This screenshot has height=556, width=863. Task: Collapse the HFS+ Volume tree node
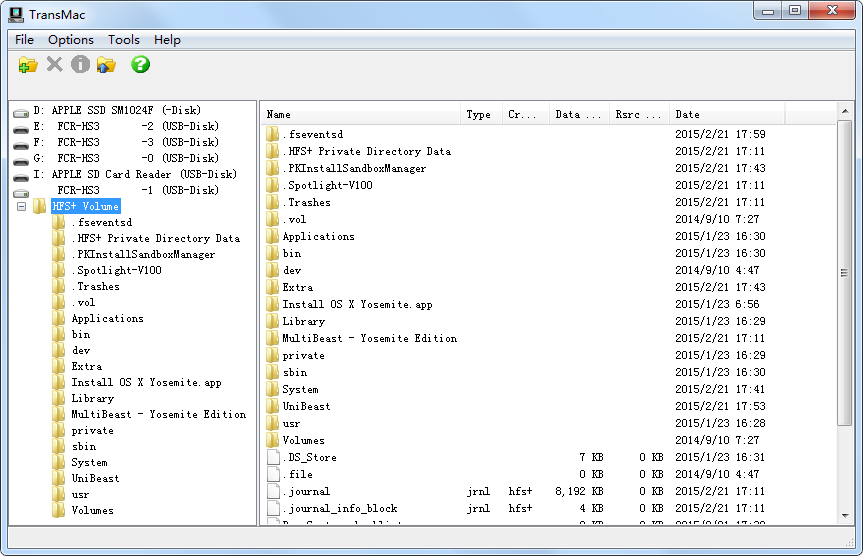click(21, 206)
